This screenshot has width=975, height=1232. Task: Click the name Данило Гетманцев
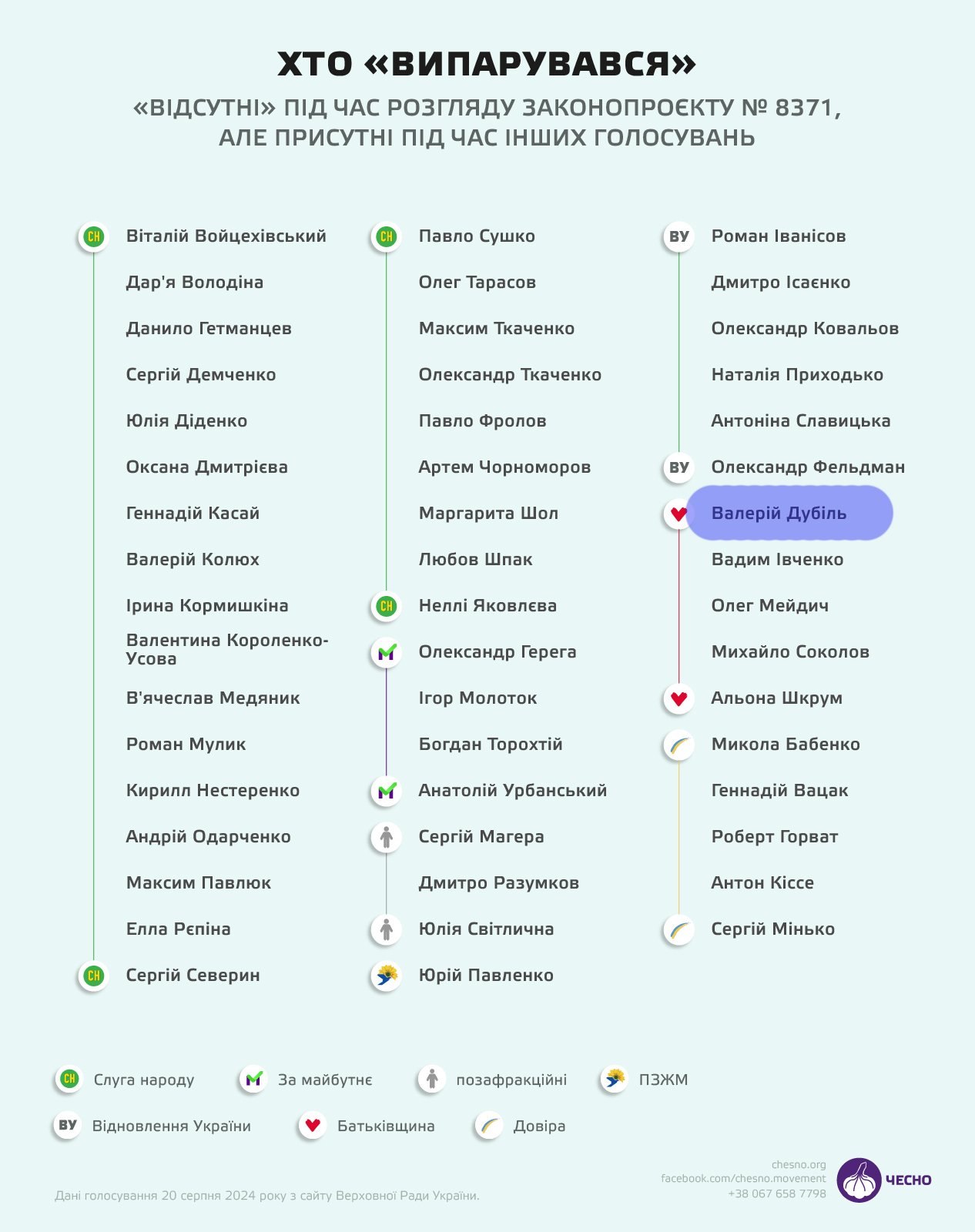coord(209,329)
